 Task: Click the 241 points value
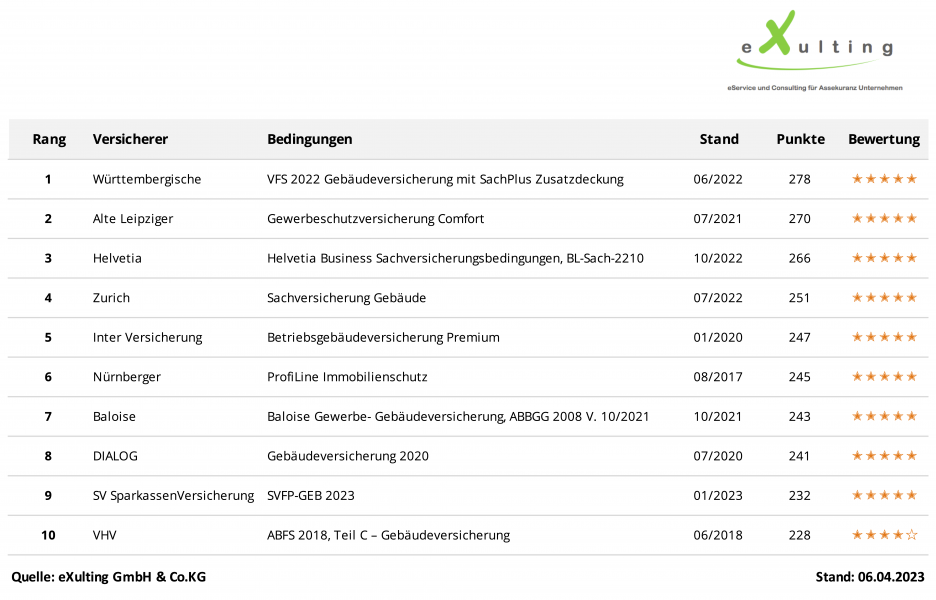point(799,456)
